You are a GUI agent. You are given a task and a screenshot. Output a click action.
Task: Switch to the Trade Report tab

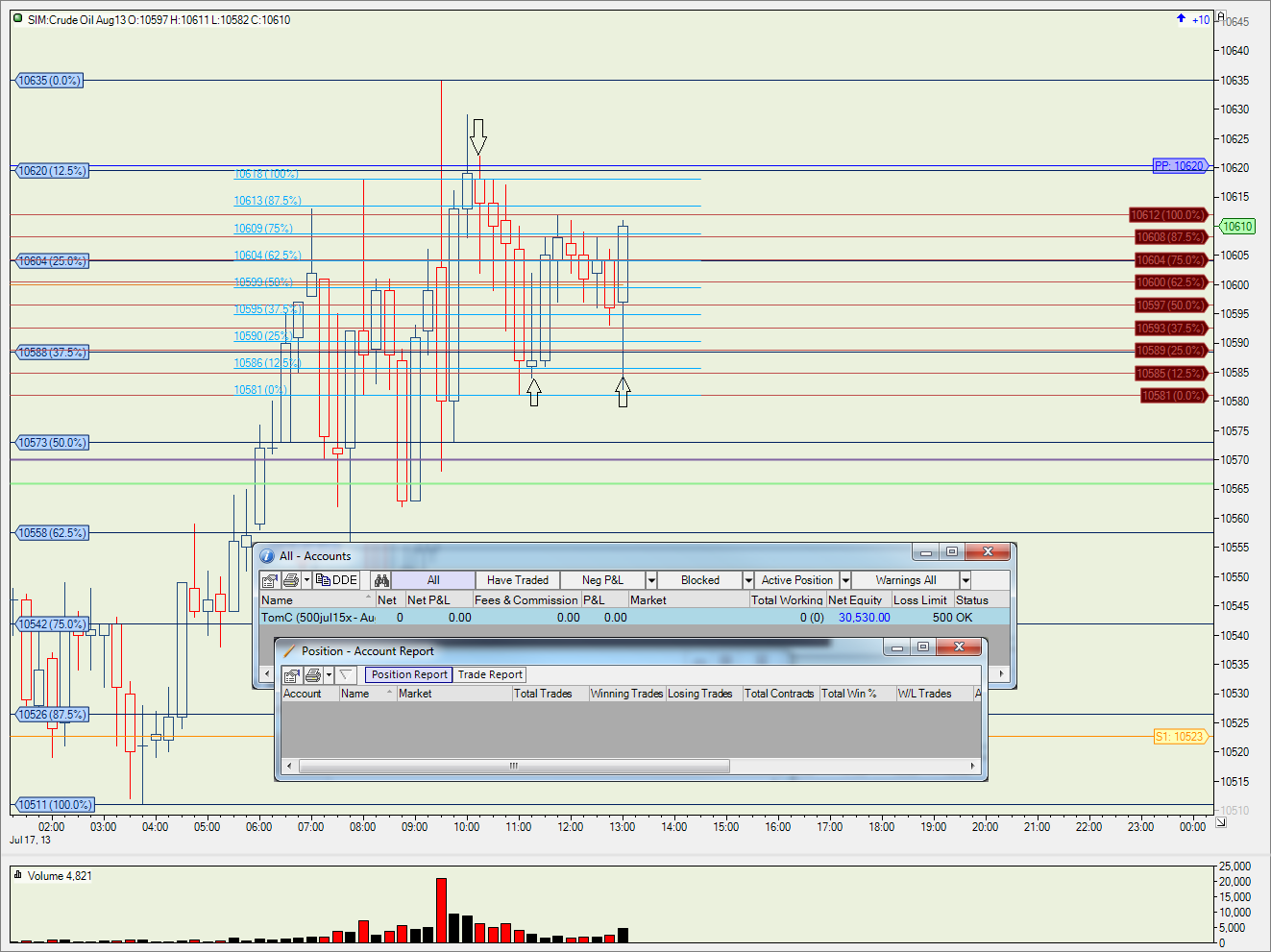(490, 674)
